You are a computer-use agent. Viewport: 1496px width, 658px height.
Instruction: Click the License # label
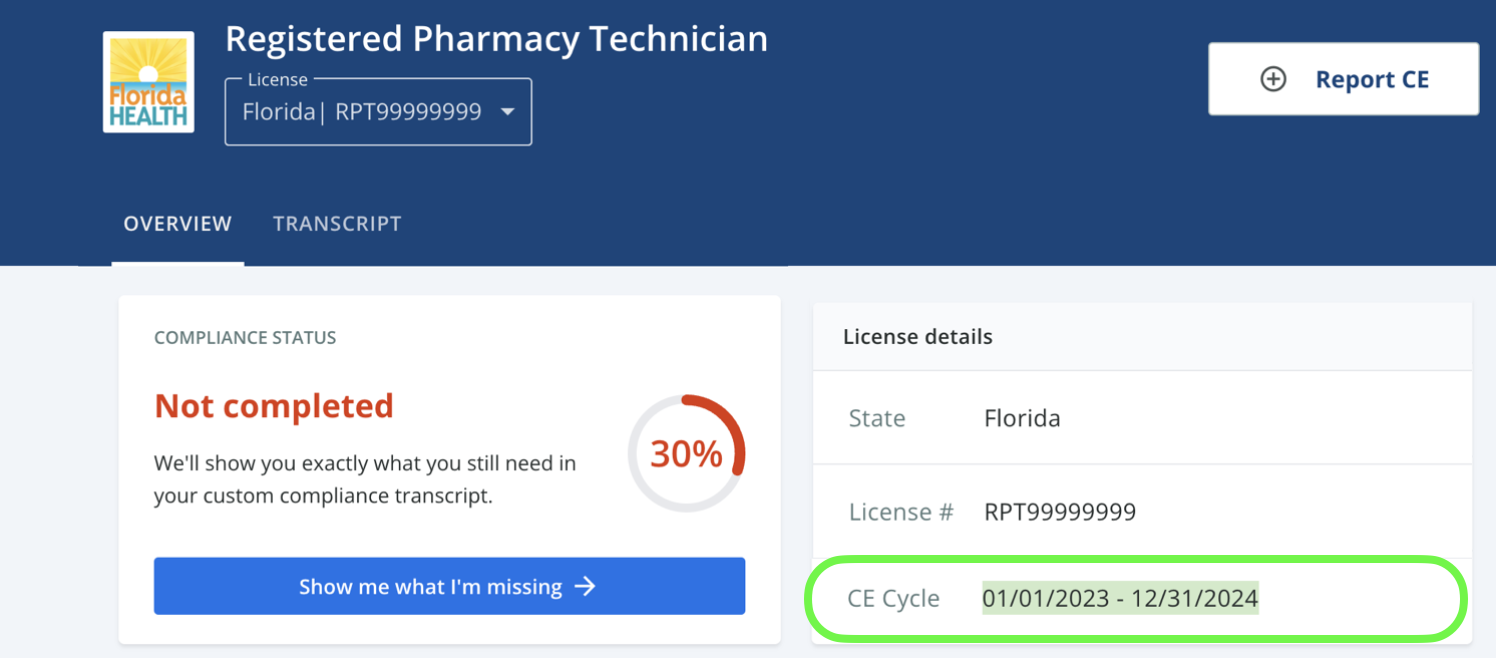coord(901,512)
